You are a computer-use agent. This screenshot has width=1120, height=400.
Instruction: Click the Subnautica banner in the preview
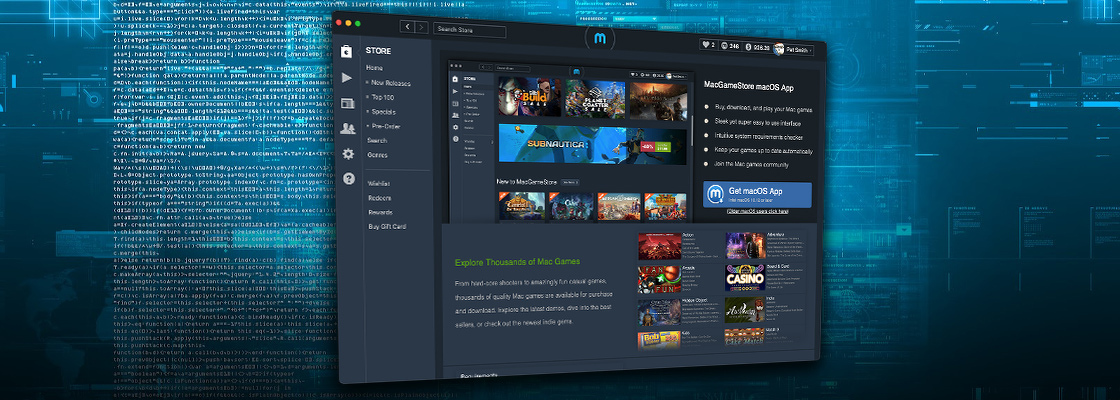click(594, 144)
